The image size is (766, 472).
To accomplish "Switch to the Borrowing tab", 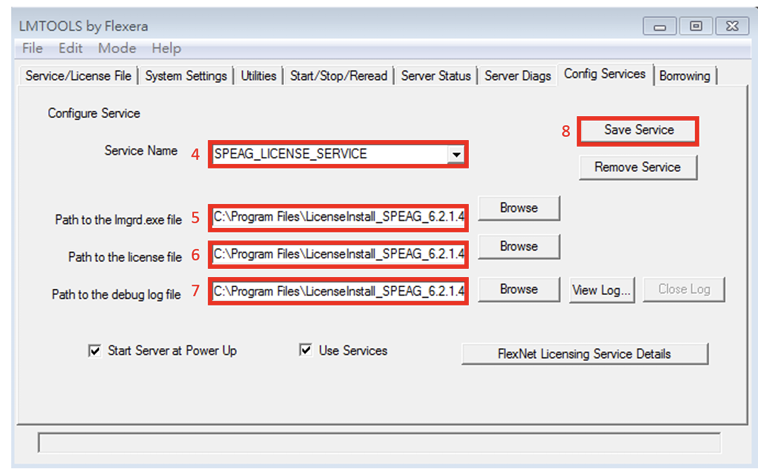I will tap(686, 76).
